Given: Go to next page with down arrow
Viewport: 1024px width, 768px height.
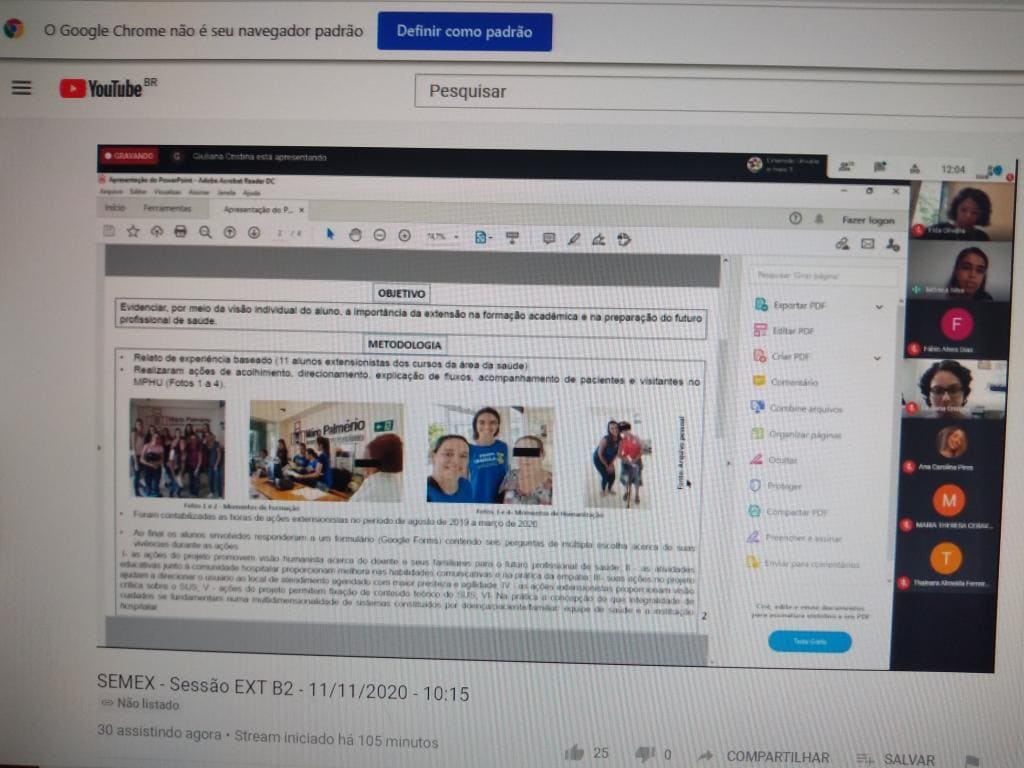Looking at the screenshot, I should pos(254,232).
